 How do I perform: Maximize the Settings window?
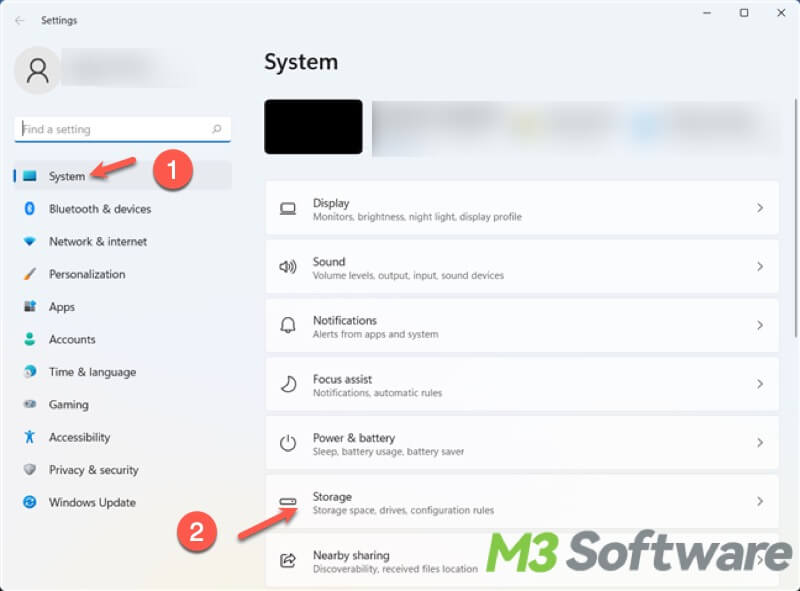[x=744, y=13]
